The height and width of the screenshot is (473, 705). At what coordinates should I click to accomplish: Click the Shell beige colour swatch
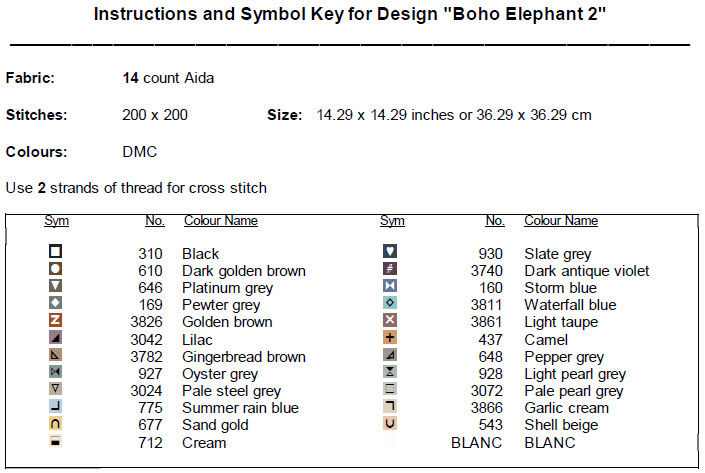click(390, 424)
